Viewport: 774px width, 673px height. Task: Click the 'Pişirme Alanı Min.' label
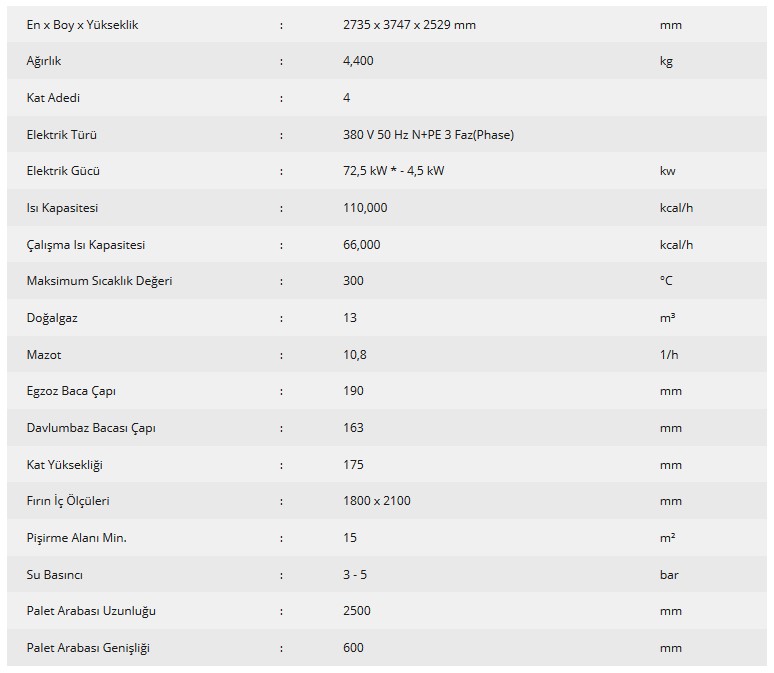click(77, 538)
